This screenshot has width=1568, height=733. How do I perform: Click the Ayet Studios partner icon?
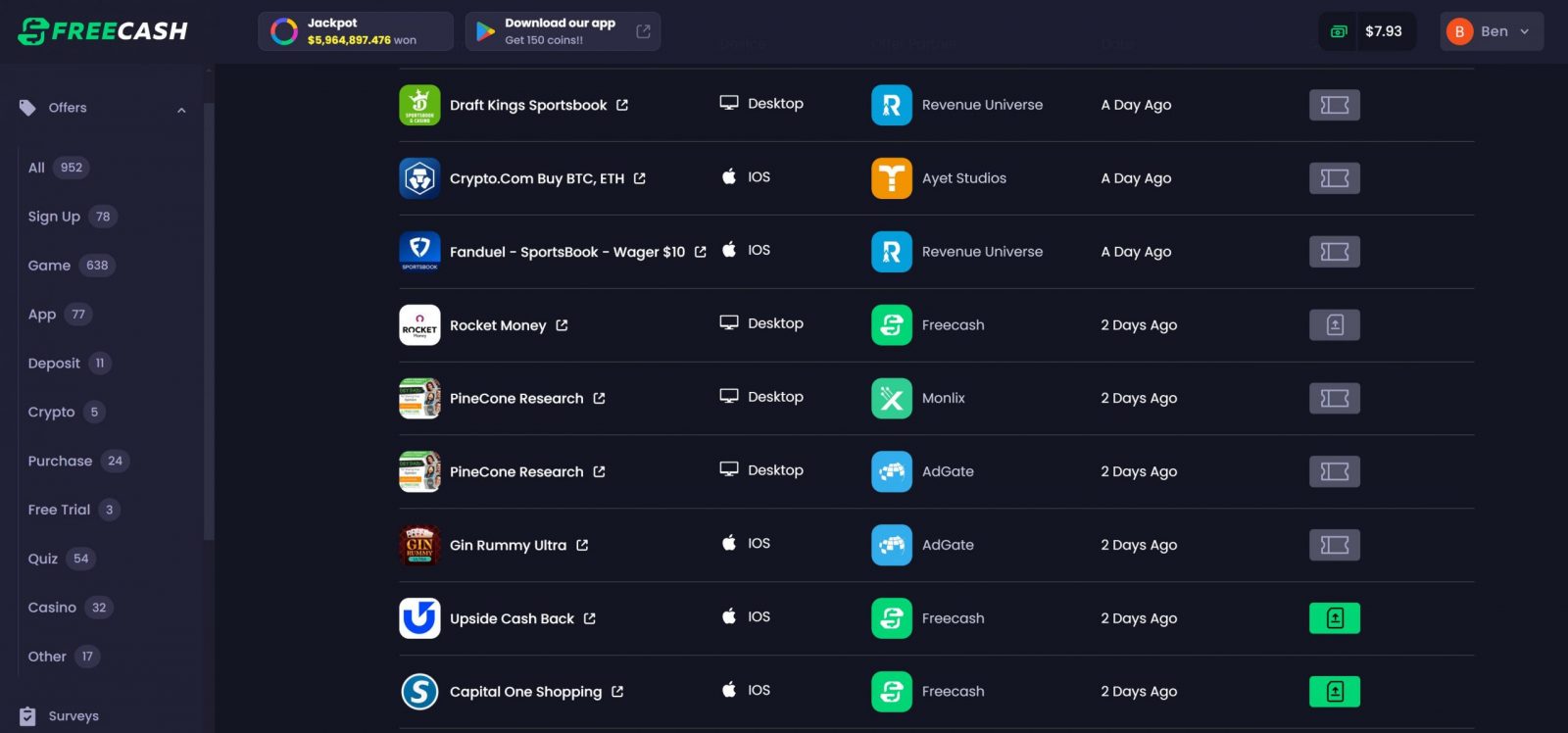892,178
